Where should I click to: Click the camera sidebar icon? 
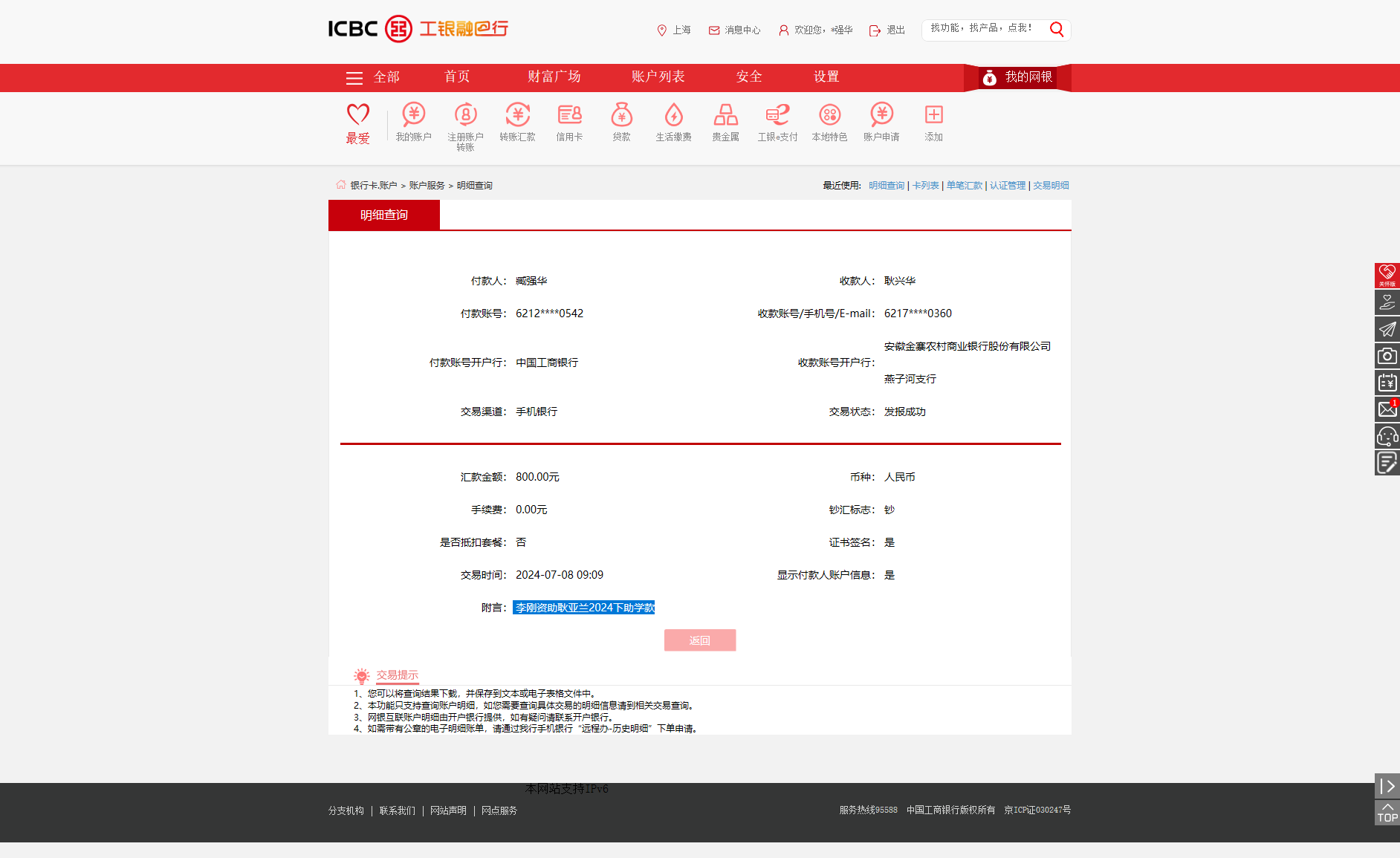click(1387, 356)
